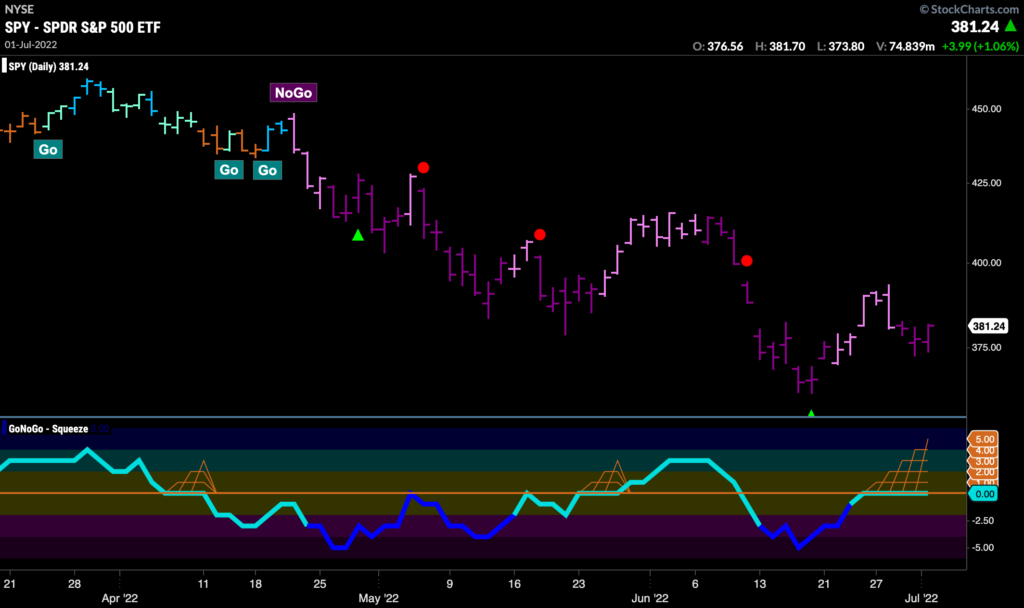Click the 27 date label on the time axis
The width and height of the screenshot is (1024, 608).
876,584
